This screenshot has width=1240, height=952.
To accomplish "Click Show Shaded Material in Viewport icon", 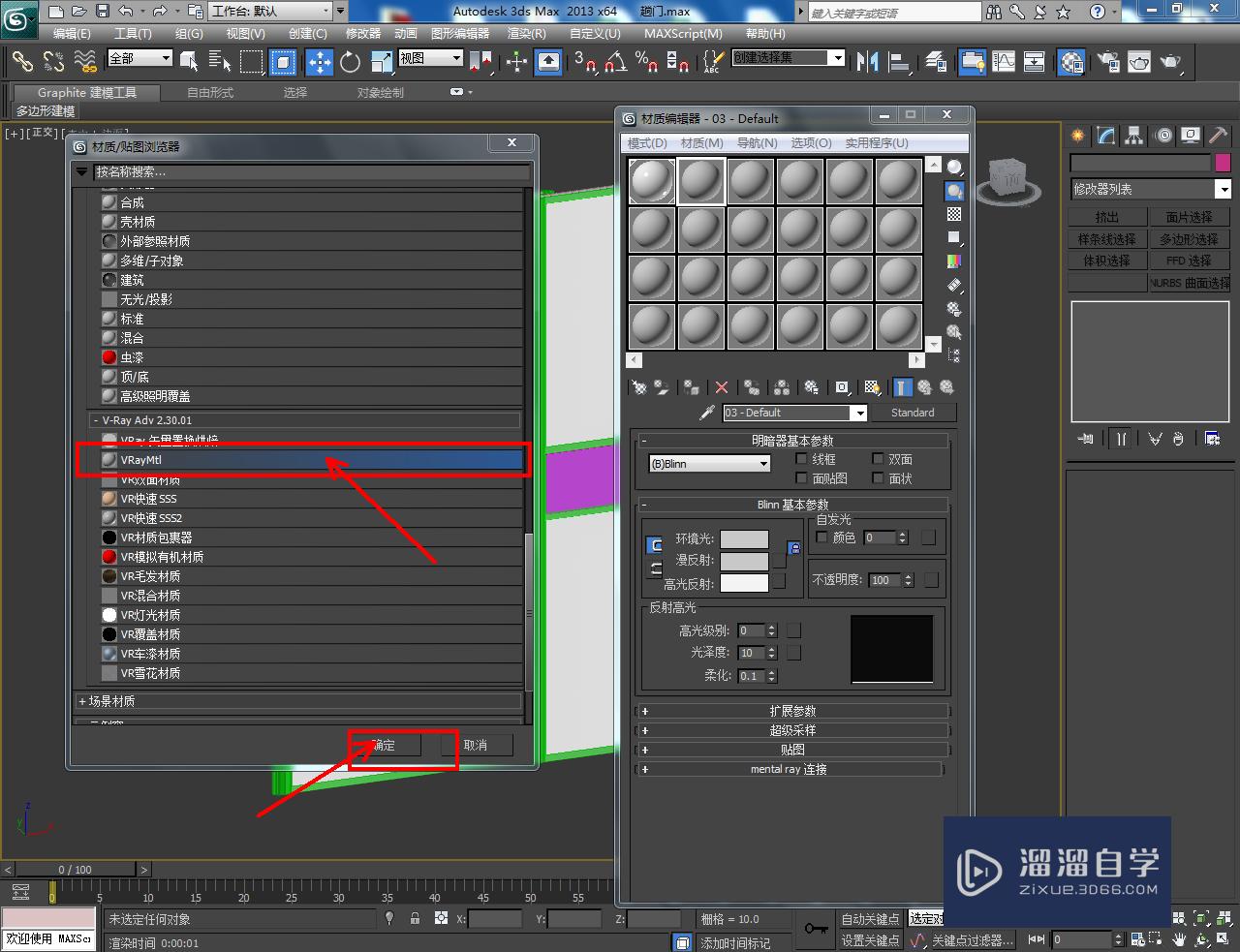I will pyautogui.click(x=872, y=387).
